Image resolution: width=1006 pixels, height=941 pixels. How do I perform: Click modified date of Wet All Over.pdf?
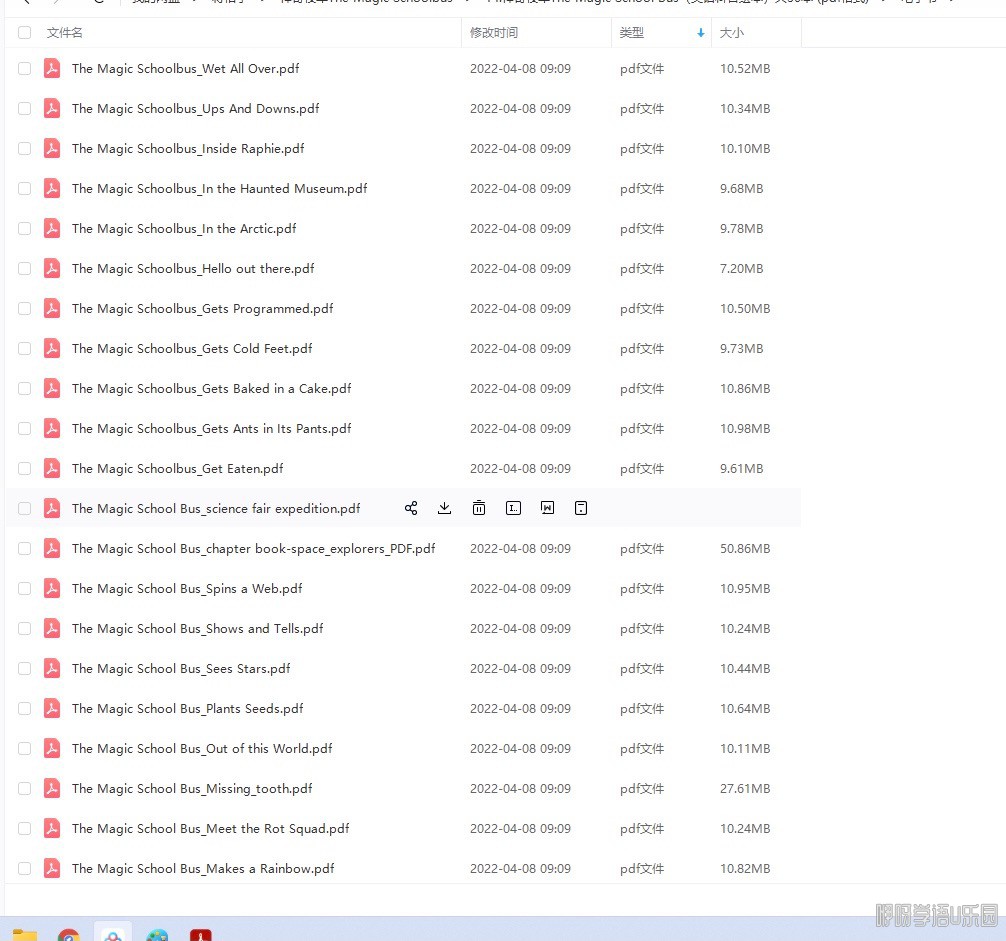tap(520, 69)
